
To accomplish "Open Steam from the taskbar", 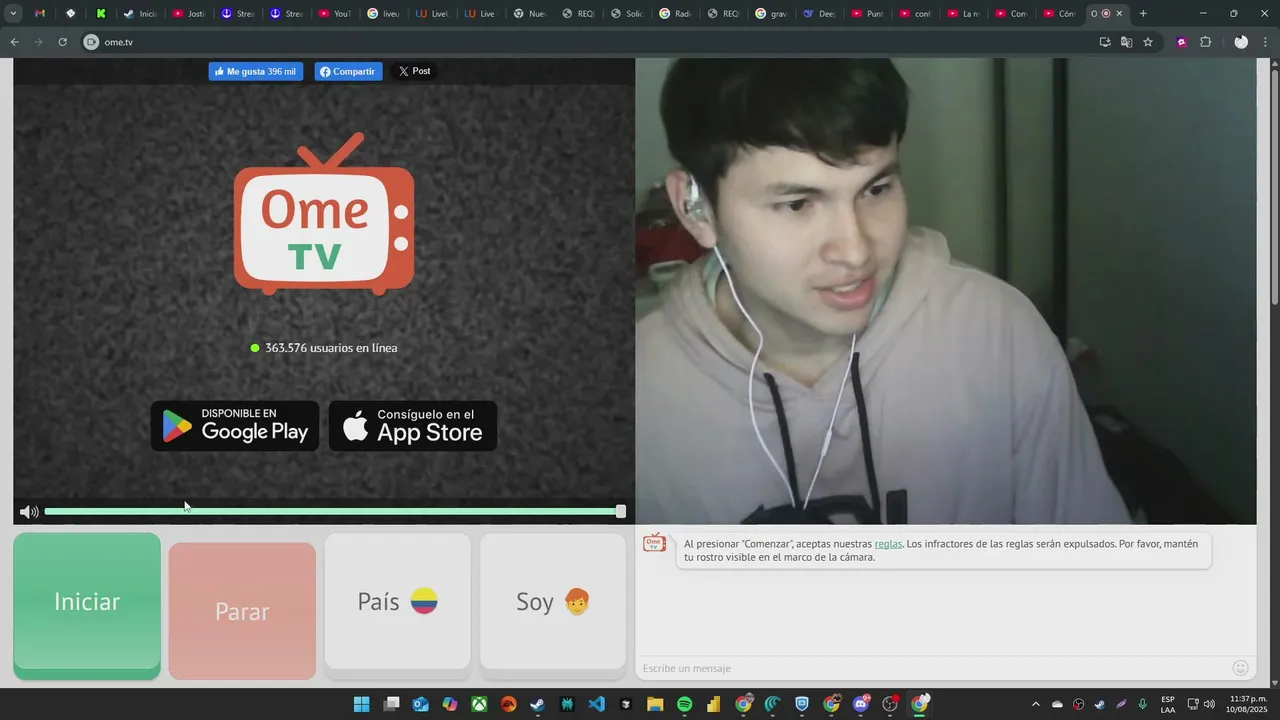I will (x=537, y=704).
